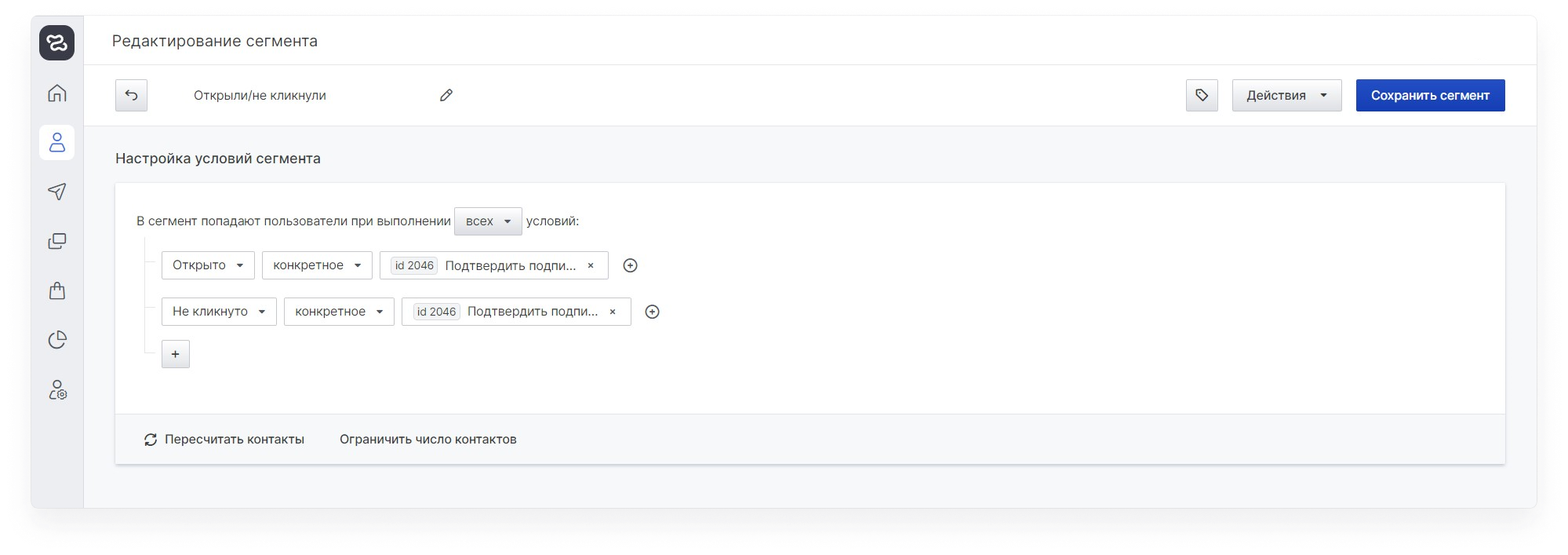The image size is (1568, 555).
Task: Open the stacked copies icon in the sidebar
Action: 57,241
